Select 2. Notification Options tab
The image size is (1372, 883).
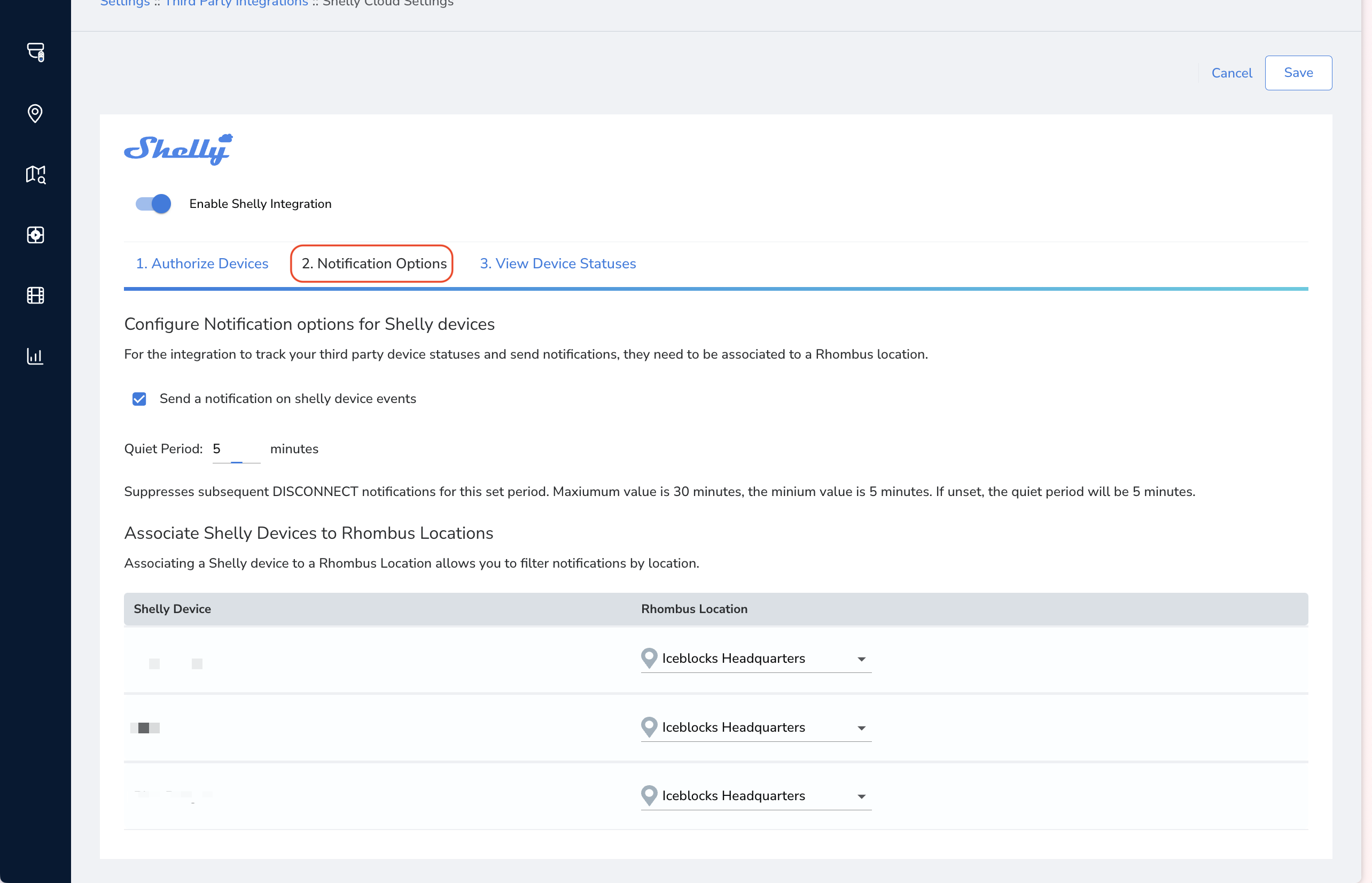373,263
